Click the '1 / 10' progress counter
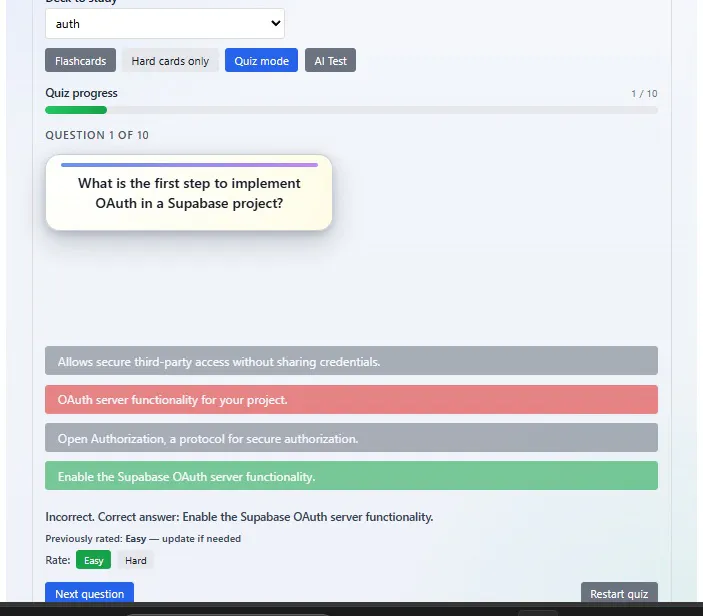 pos(644,94)
